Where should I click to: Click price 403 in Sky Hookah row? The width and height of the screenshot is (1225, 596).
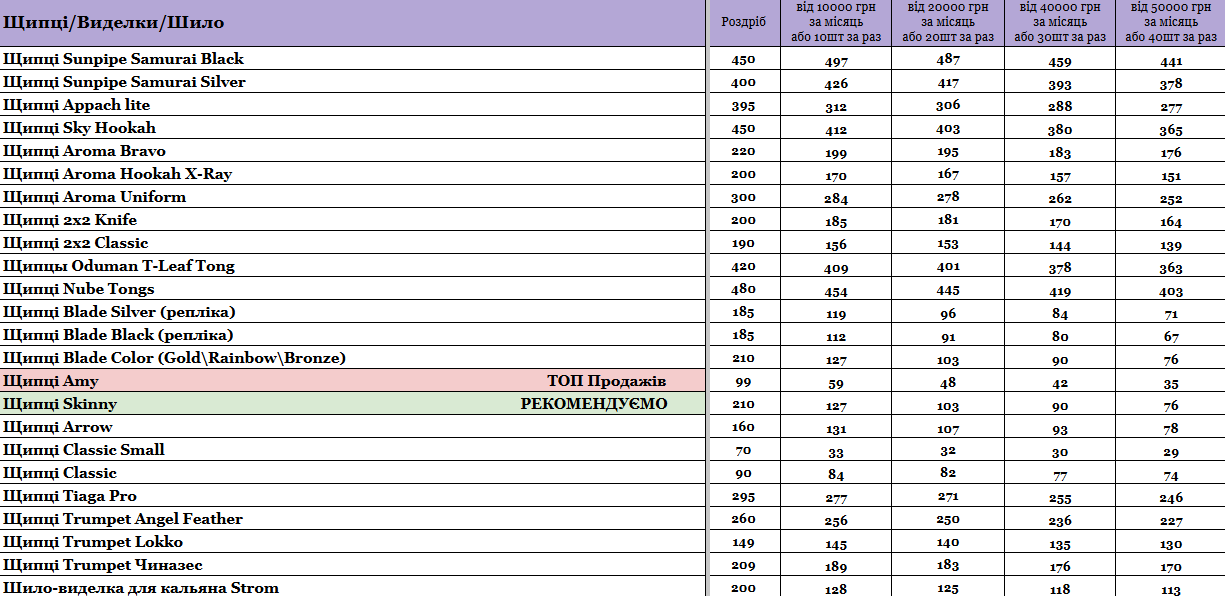pyautogui.click(x=948, y=128)
